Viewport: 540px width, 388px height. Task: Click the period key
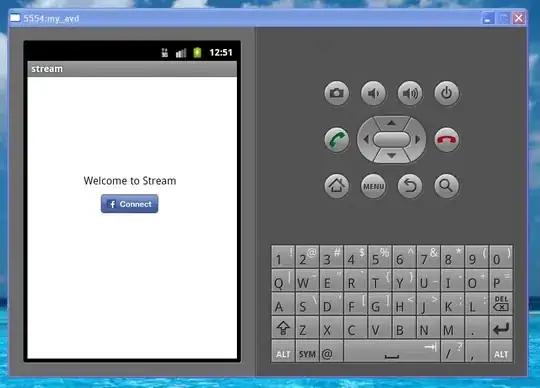pos(477,327)
